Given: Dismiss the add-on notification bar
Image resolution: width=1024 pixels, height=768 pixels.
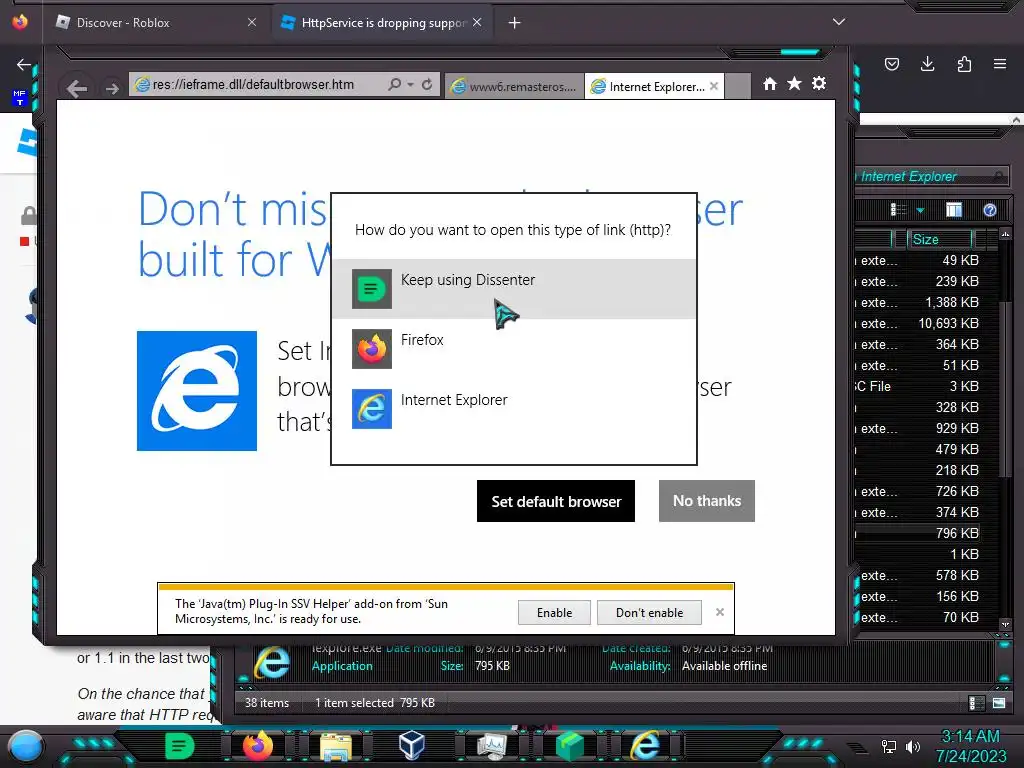Looking at the screenshot, I should point(720,612).
